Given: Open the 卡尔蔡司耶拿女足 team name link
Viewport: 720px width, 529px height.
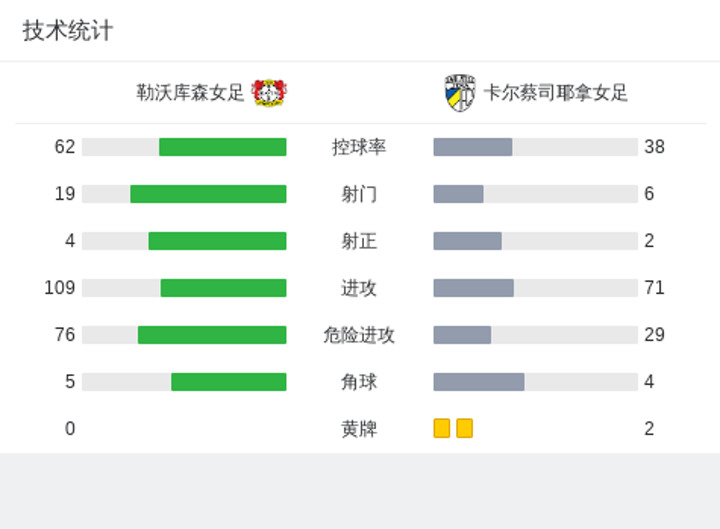Looking at the screenshot, I should [x=556, y=93].
